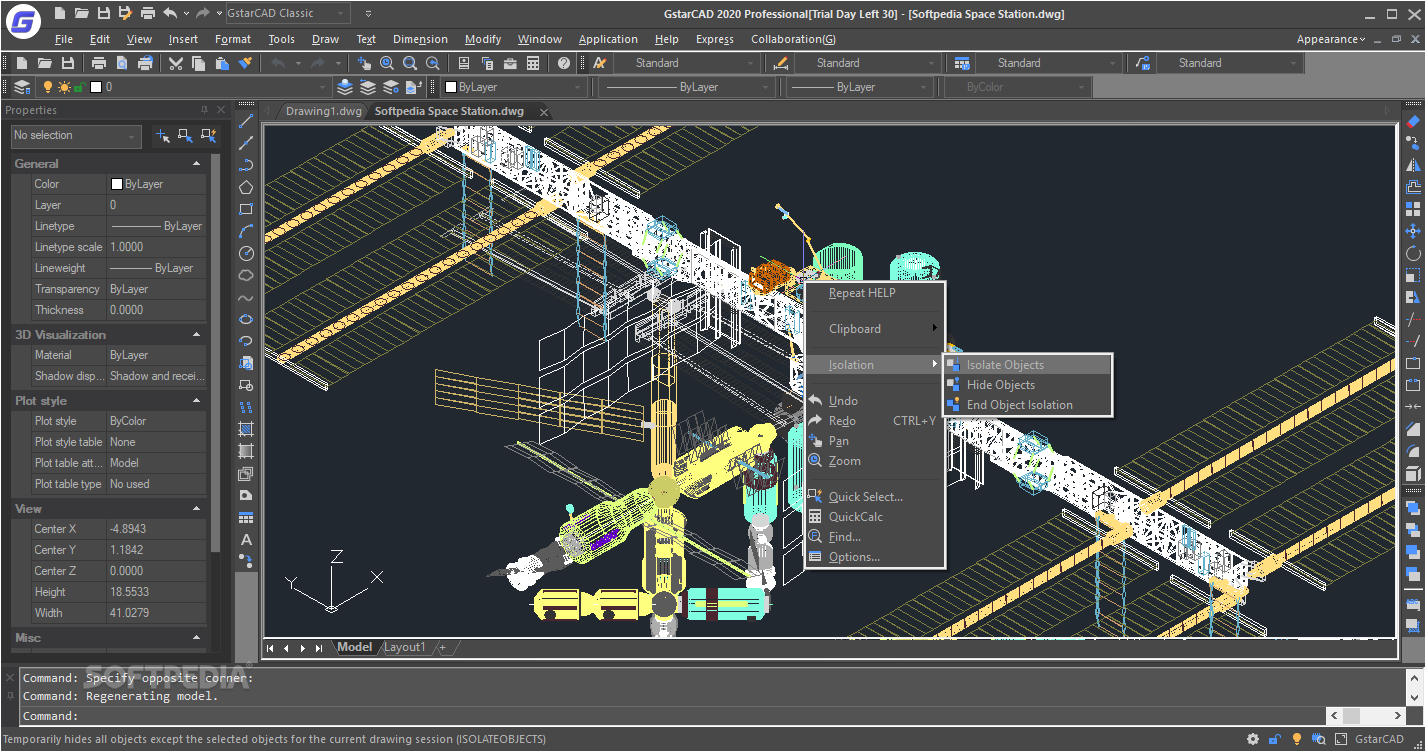
Task: Open the No selection dropdown
Action: click(76, 135)
